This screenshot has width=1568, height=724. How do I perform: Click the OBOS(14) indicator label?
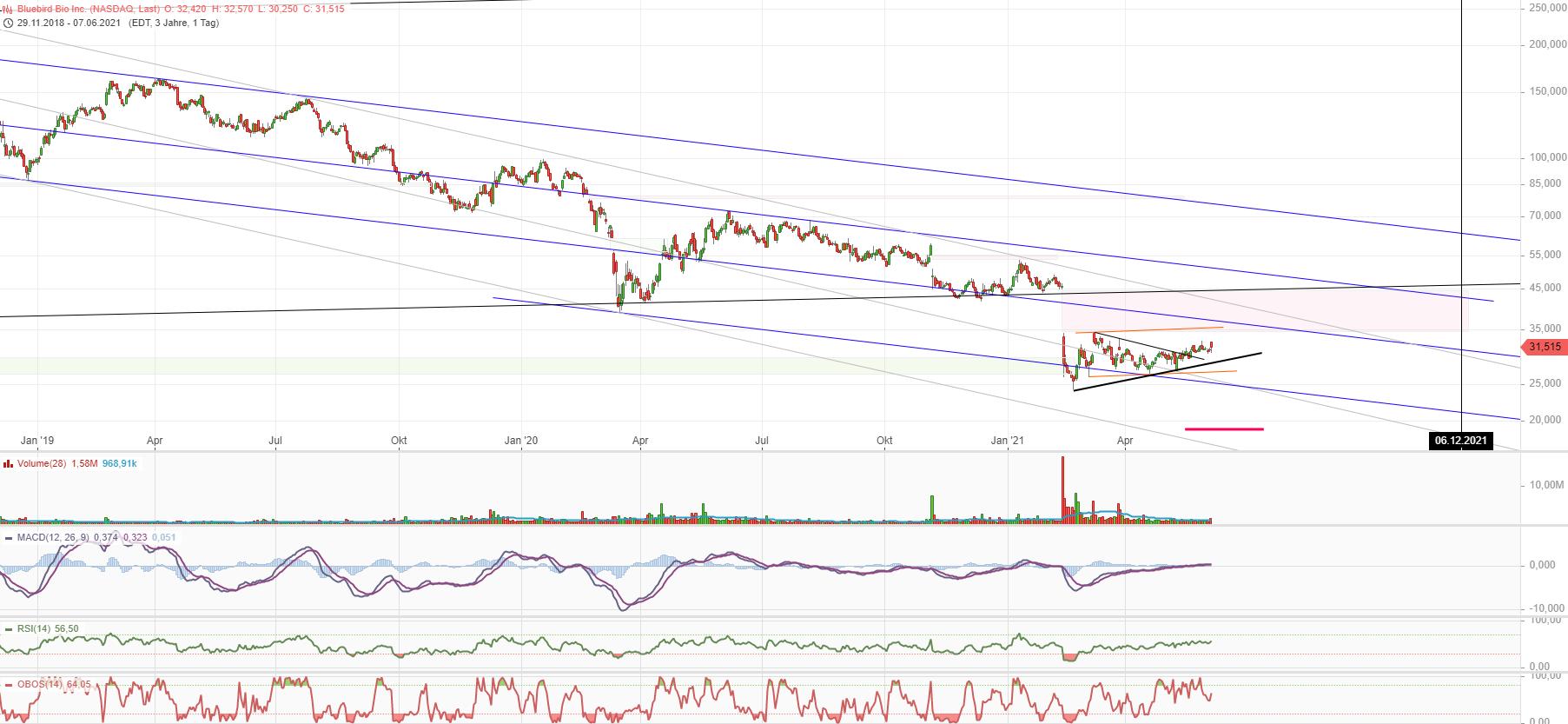click(39, 684)
